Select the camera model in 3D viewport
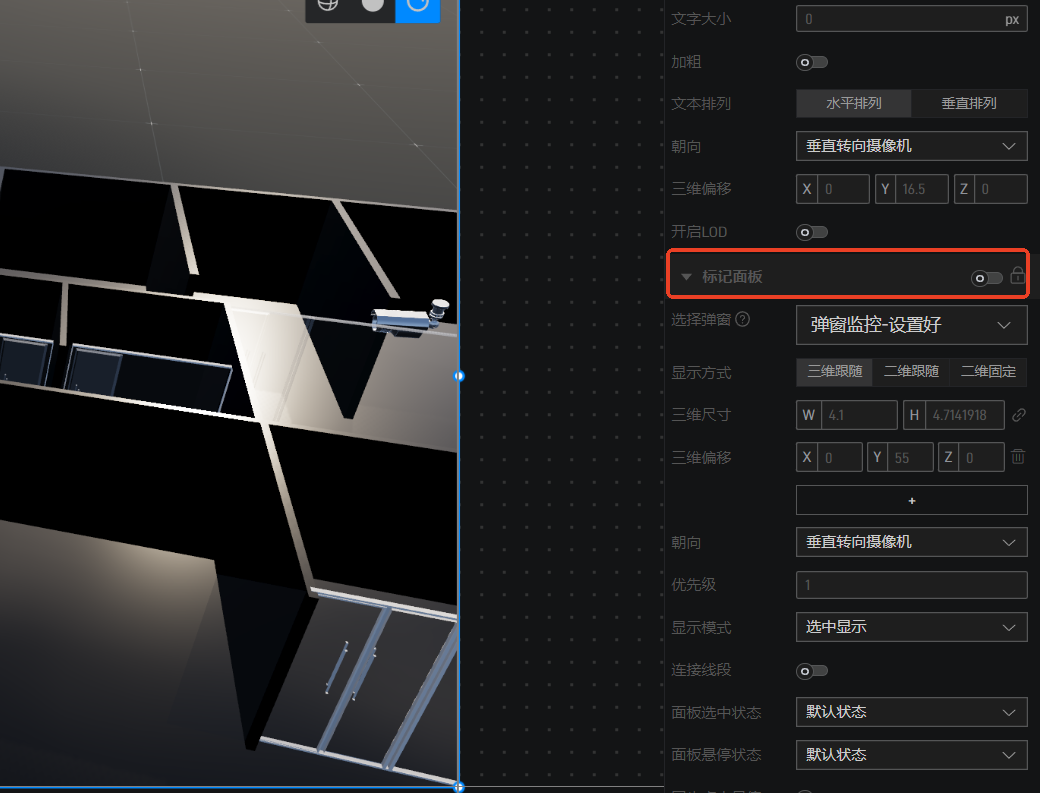This screenshot has height=793, width=1040. [x=409, y=317]
